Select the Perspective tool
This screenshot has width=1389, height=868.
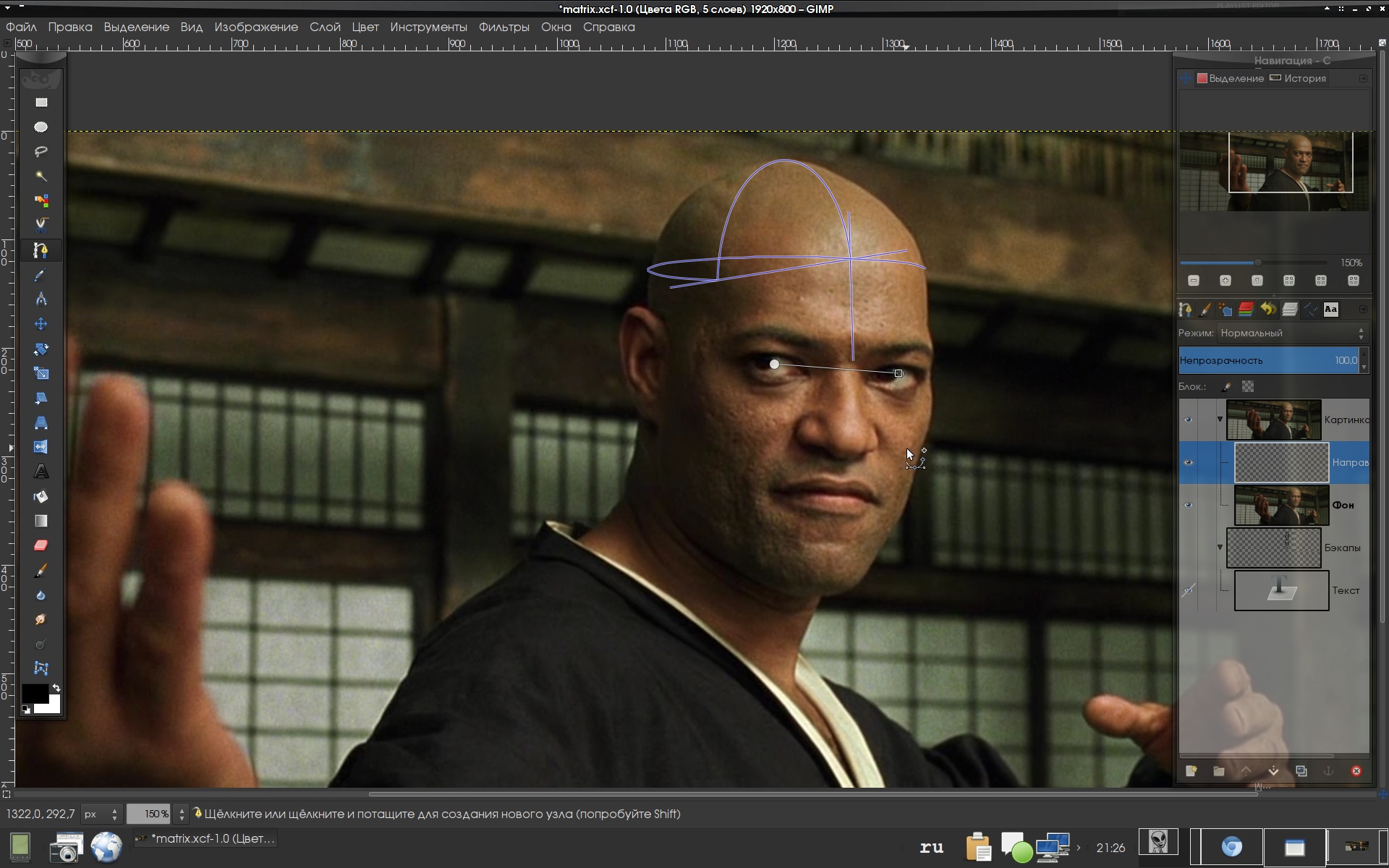[x=41, y=422]
